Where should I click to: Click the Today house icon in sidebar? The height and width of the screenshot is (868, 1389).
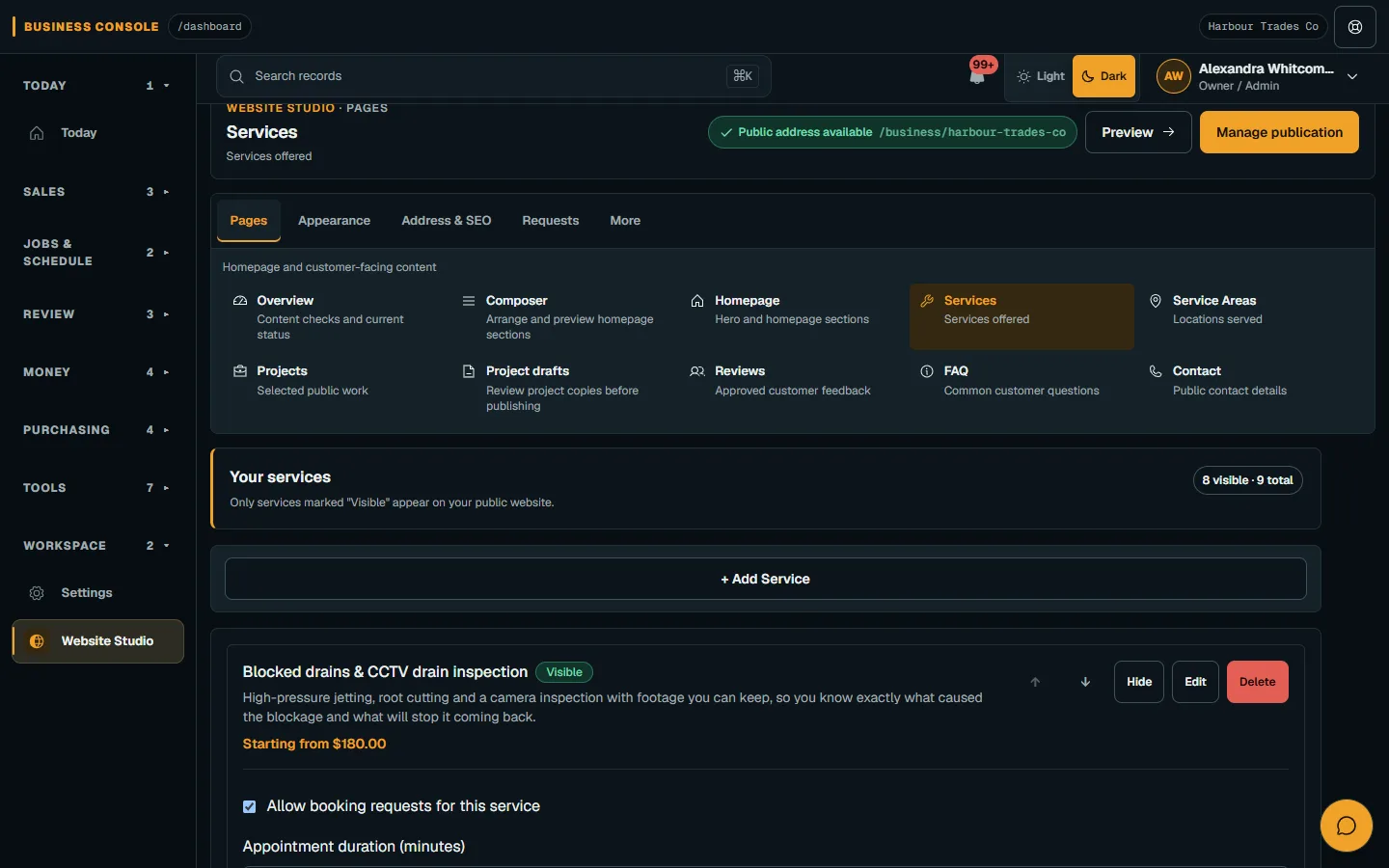(37, 133)
